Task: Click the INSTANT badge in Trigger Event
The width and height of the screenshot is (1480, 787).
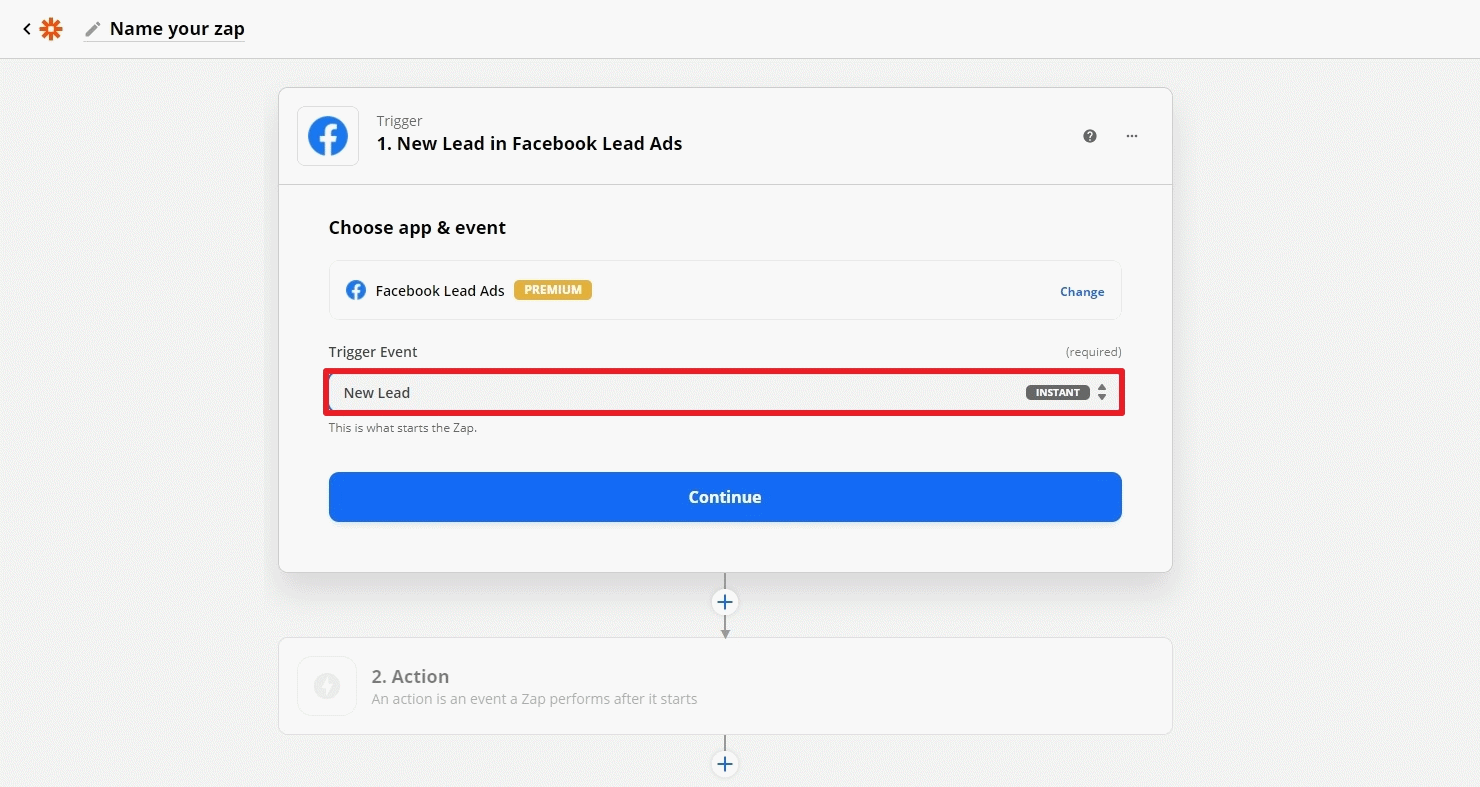Action: pos(1058,392)
